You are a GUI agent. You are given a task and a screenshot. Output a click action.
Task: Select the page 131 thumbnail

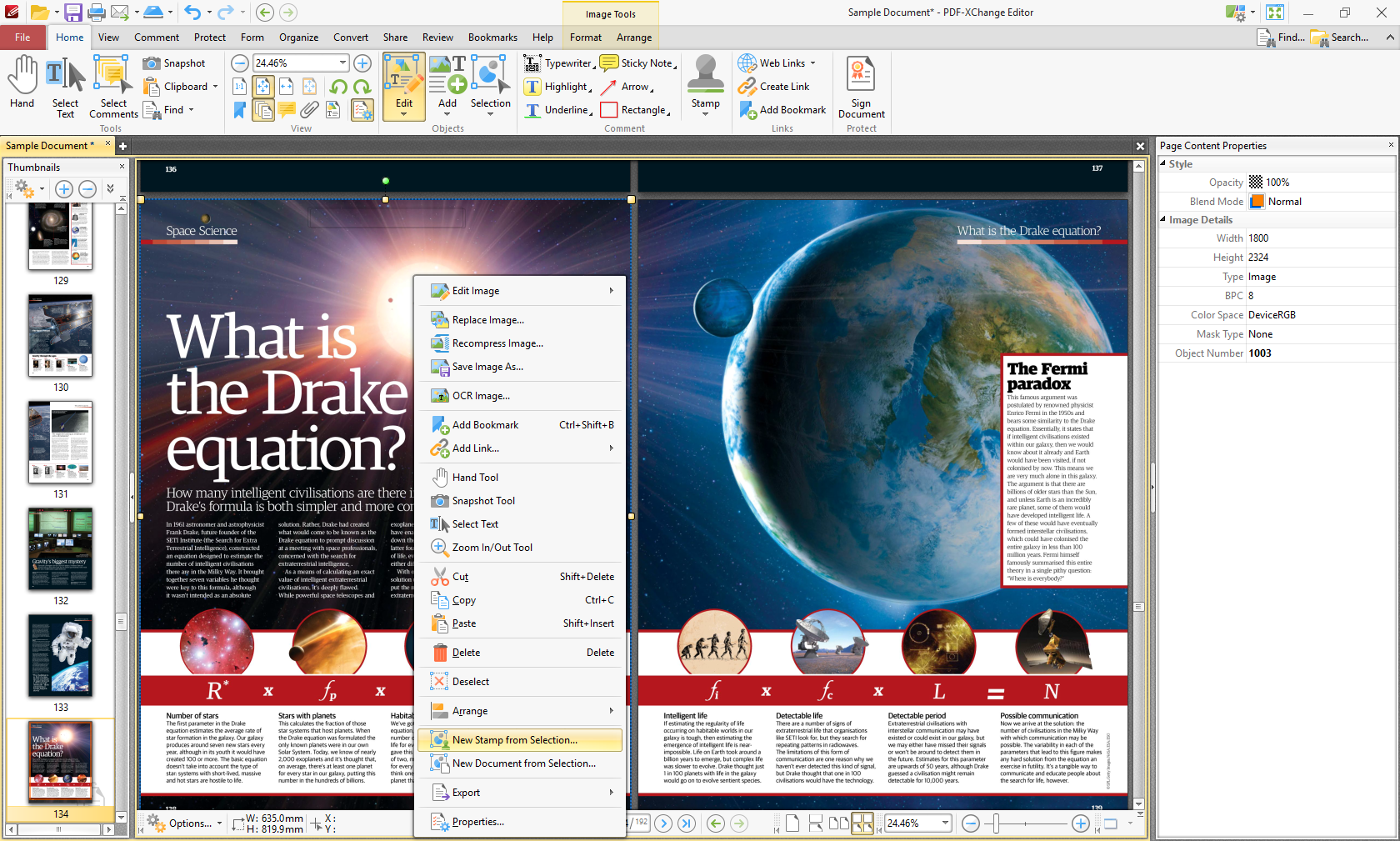coord(60,442)
